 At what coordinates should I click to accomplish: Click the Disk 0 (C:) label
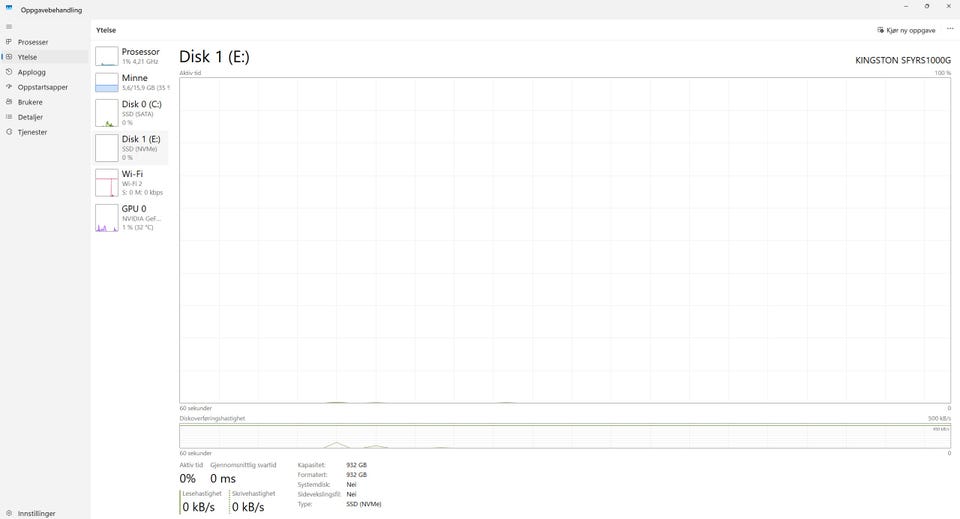[141, 105]
